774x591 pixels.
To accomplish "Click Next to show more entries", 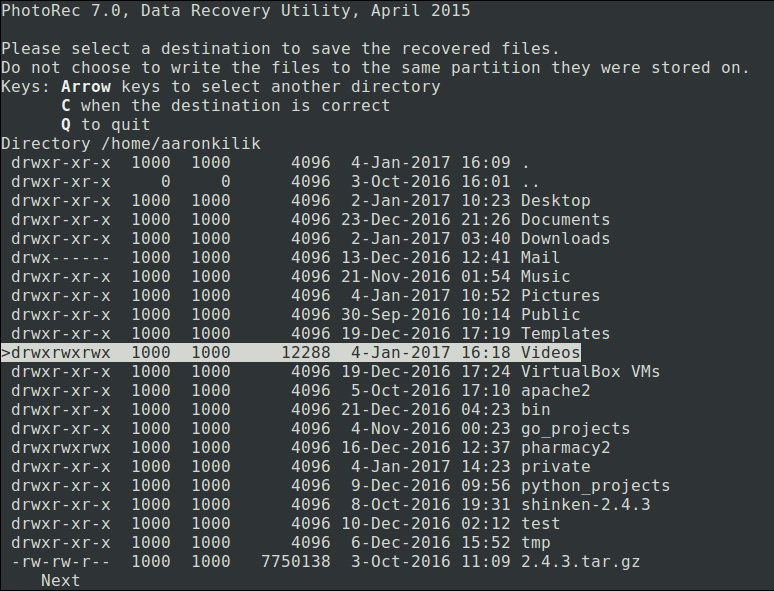I will 60,581.
